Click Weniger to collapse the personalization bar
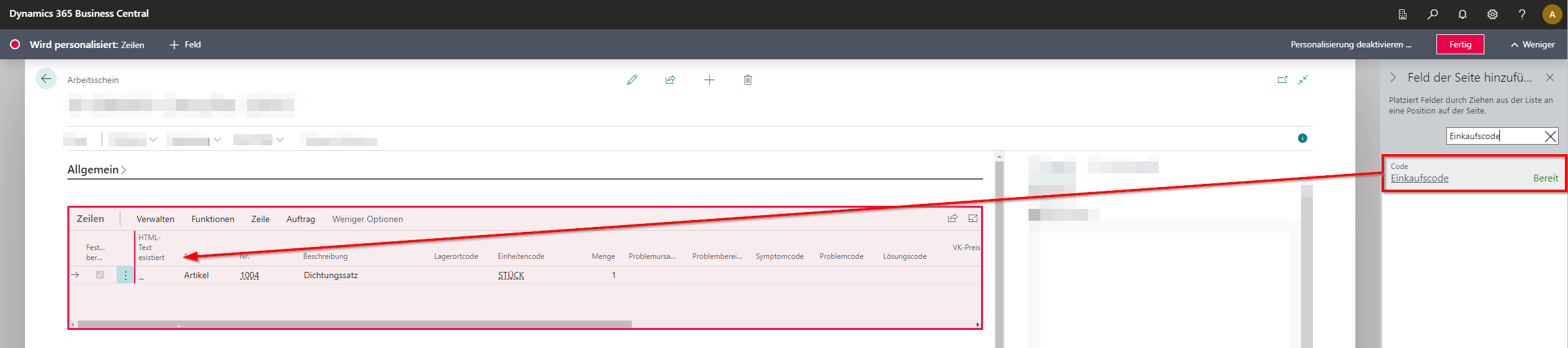 pyautogui.click(x=1532, y=44)
